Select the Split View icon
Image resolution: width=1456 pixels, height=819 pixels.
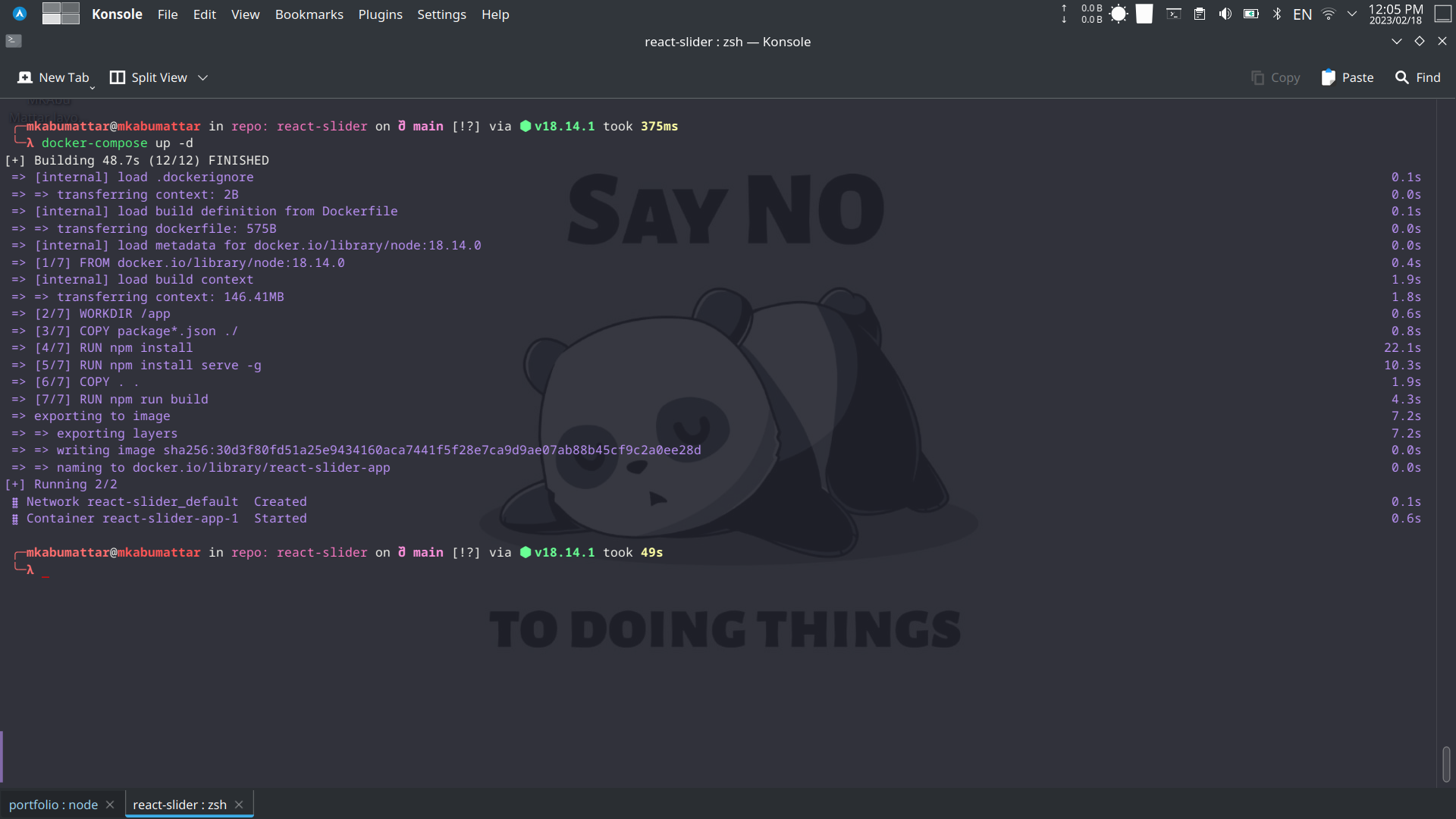118,77
